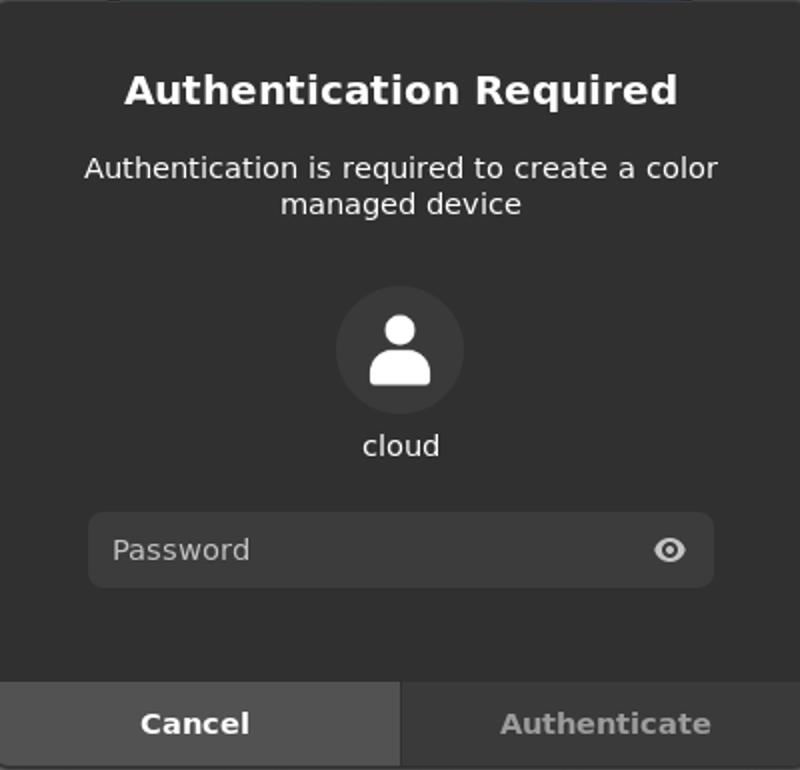The height and width of the screenshot is (770, 800).
Task: Reveal password characters via the eye toggle
Action: [669, 550]
